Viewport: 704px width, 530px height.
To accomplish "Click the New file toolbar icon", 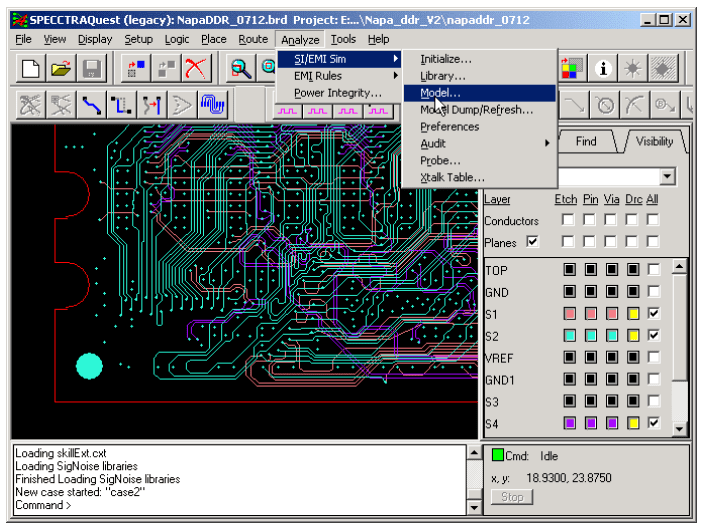I will 30,68.
